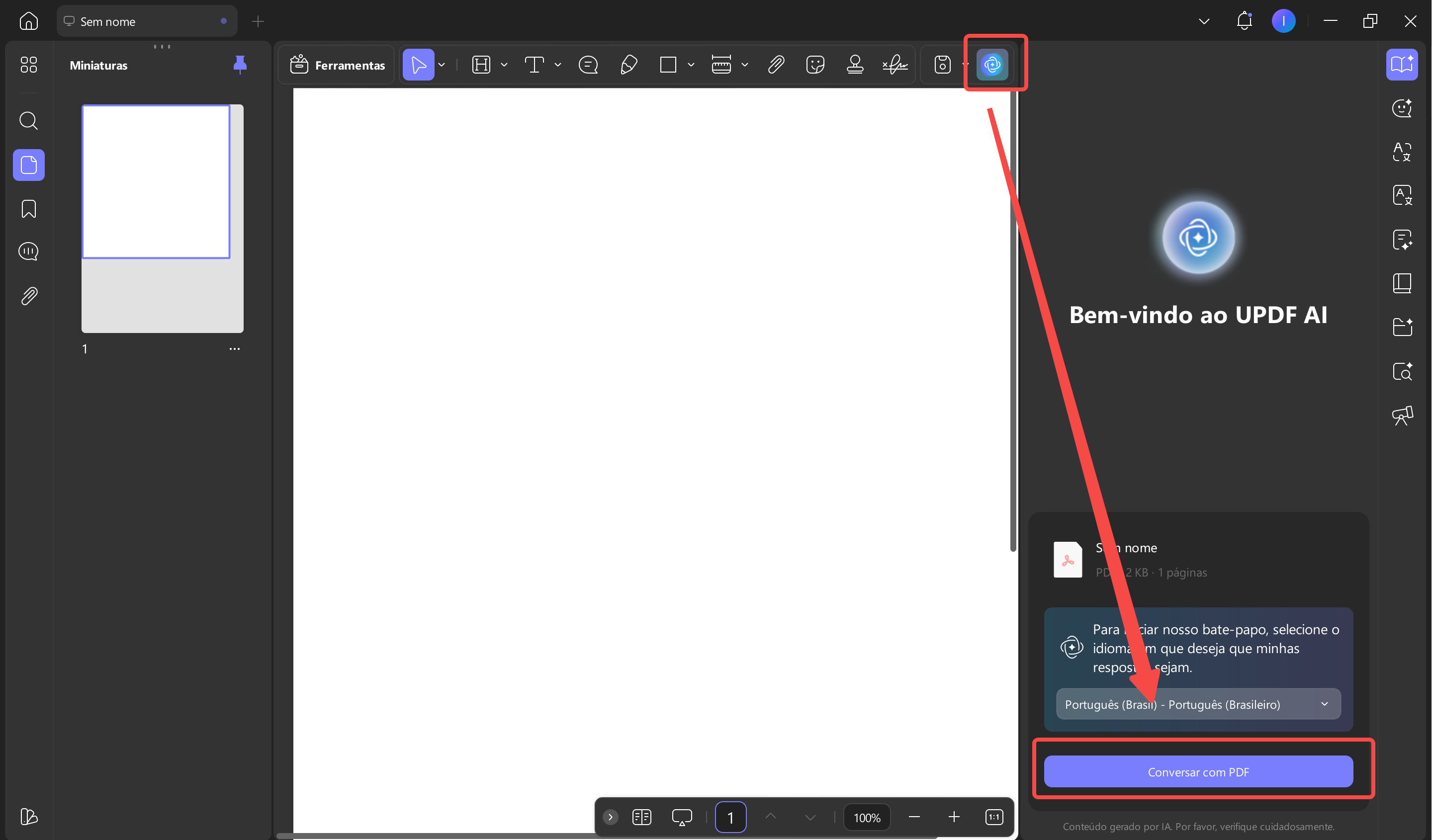Toggle the thumbnails panel button in sidebar
Screen dimensions: 1432x840
[x=28, y=165]
